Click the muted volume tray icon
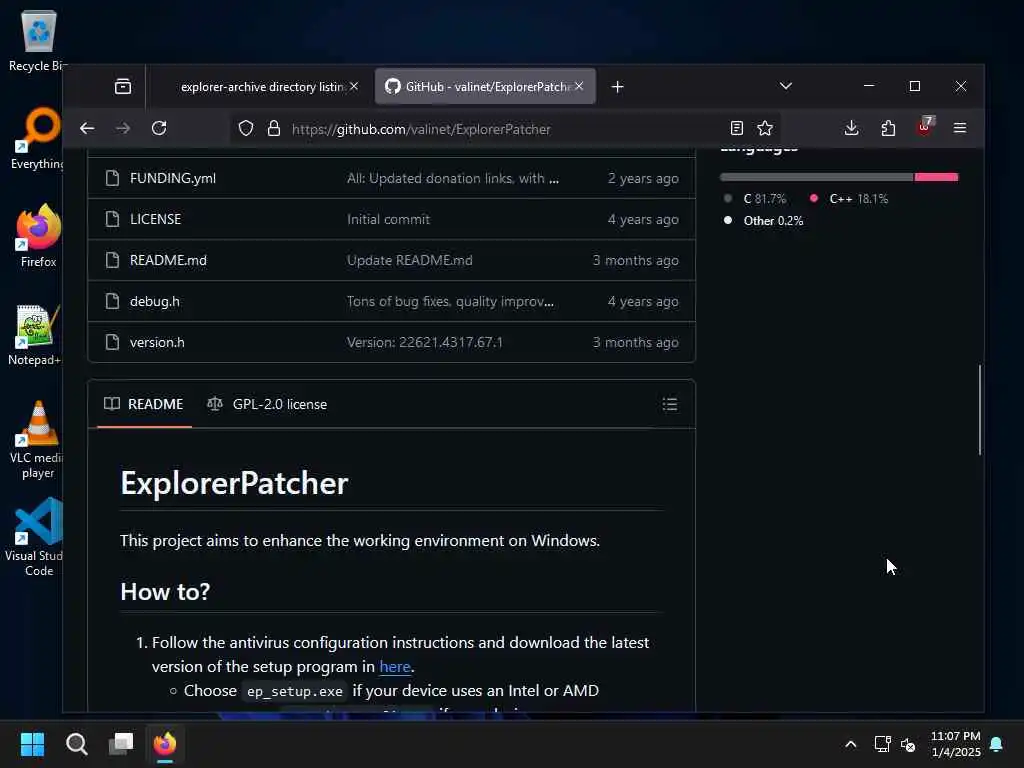 [x=908, y=744]
